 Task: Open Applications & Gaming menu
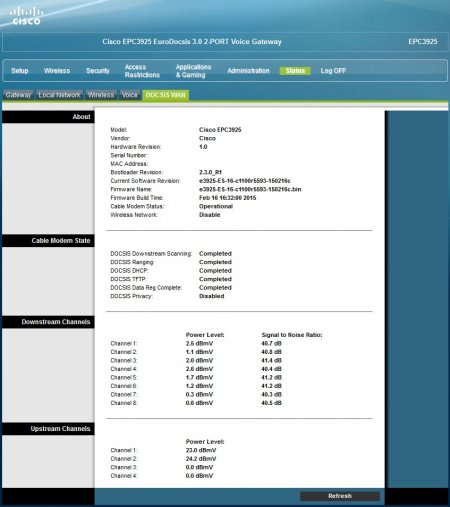[x=193, y=71]
